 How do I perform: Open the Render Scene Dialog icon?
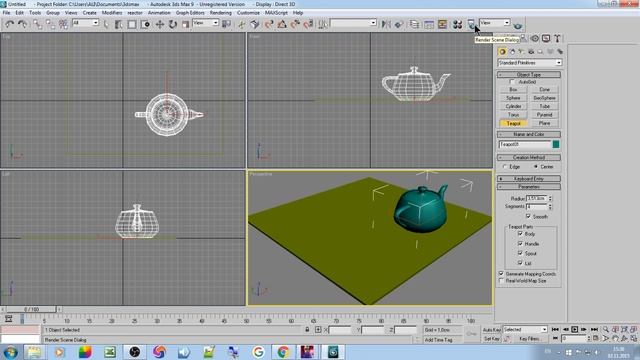click(471, 24)
